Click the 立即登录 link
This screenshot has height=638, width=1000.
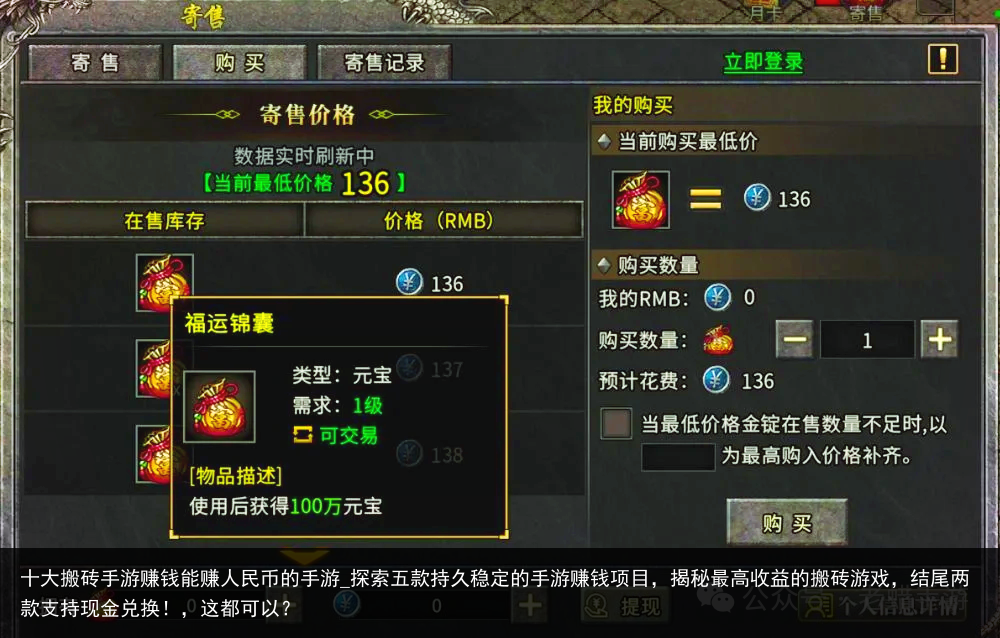click(x=763, y=62)
